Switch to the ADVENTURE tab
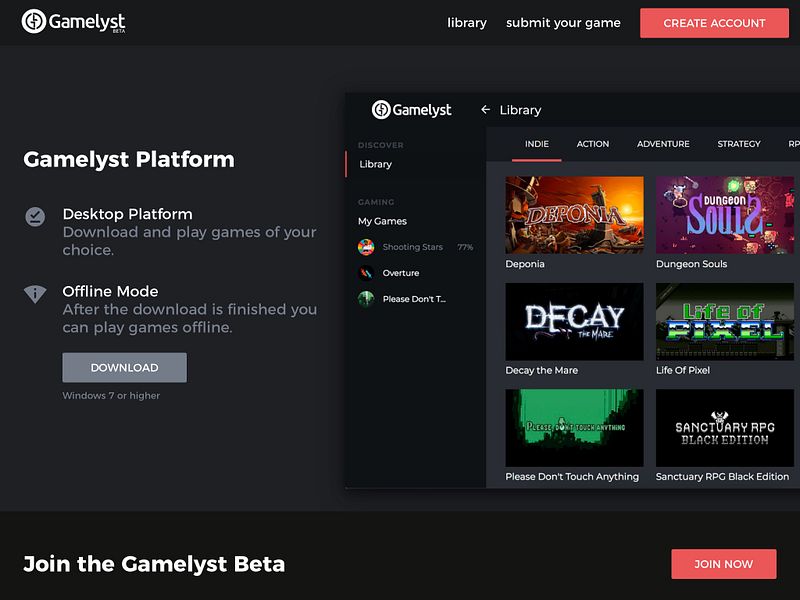 (663, 144)
